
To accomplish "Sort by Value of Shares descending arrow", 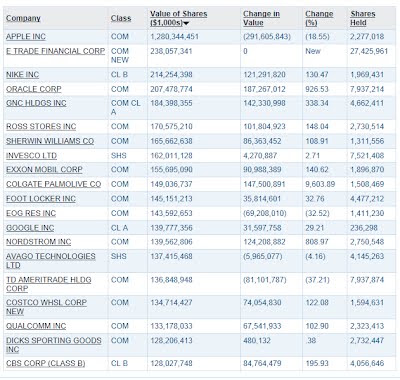I will tap(186, 23).
